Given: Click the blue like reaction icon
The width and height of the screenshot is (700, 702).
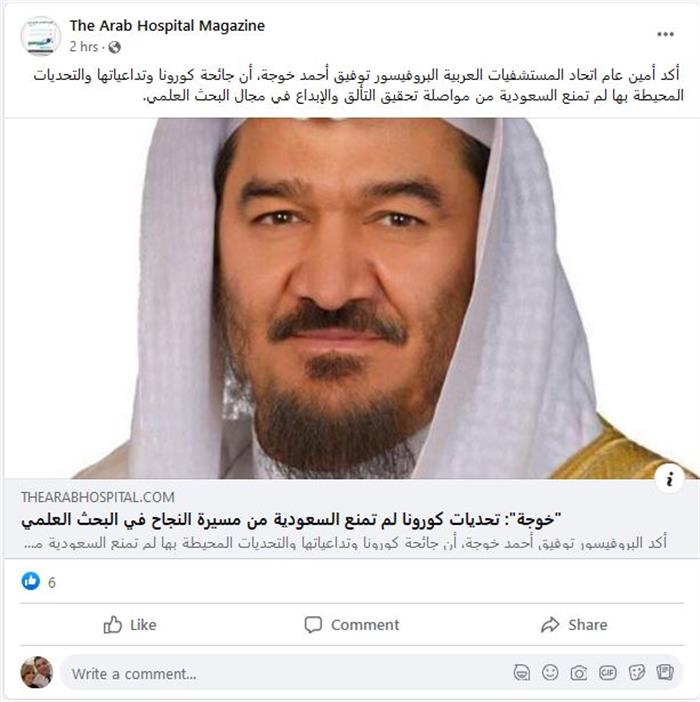Looking at the screenshot, I should (x=30, y=581).
